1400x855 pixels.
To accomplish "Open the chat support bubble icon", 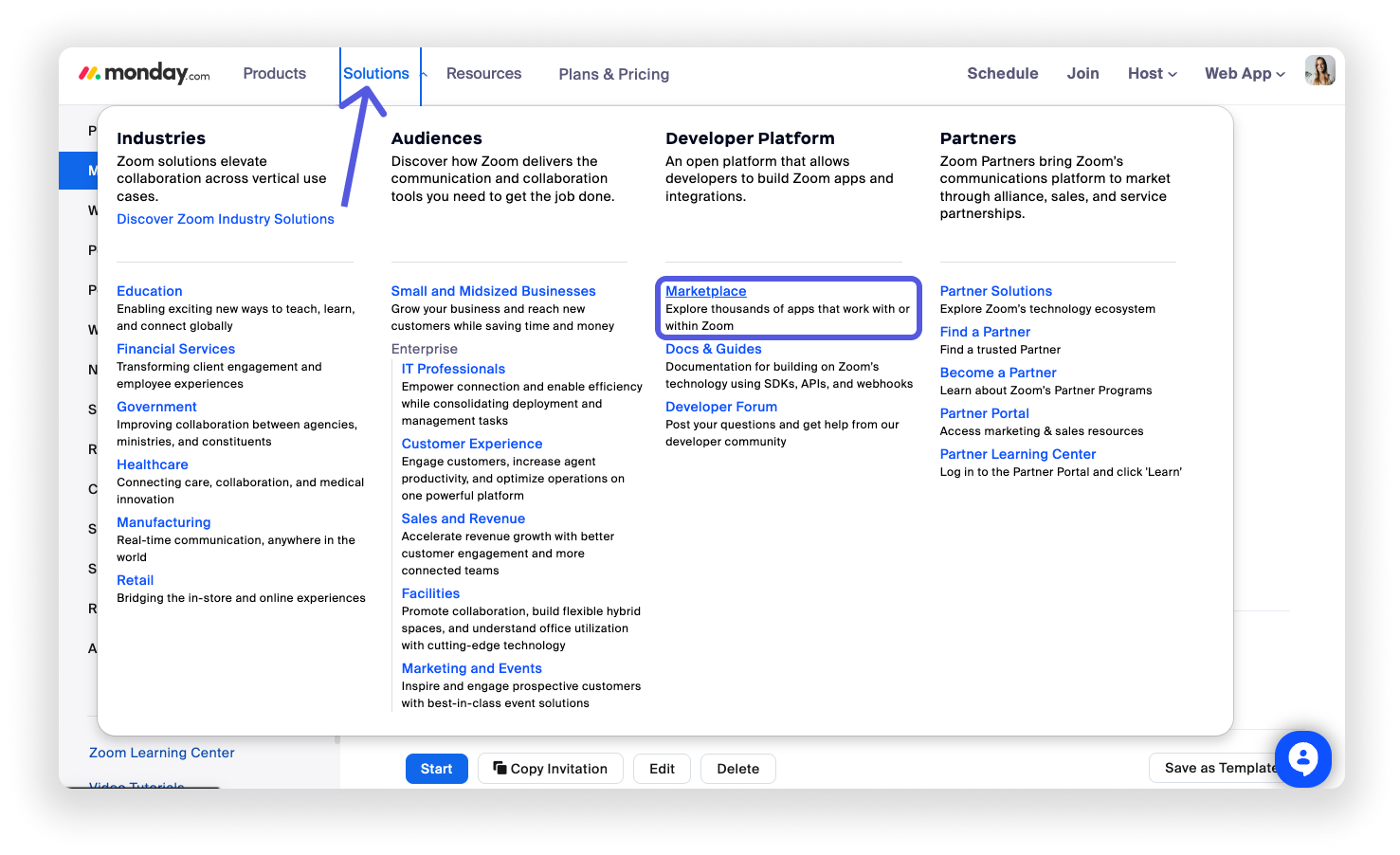I will 1303,758.
